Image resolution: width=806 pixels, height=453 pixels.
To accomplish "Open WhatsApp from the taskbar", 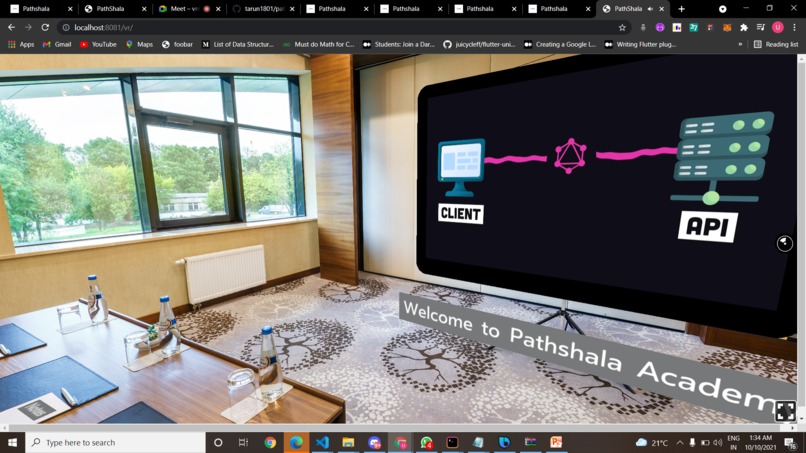I will tap(426, 442).
